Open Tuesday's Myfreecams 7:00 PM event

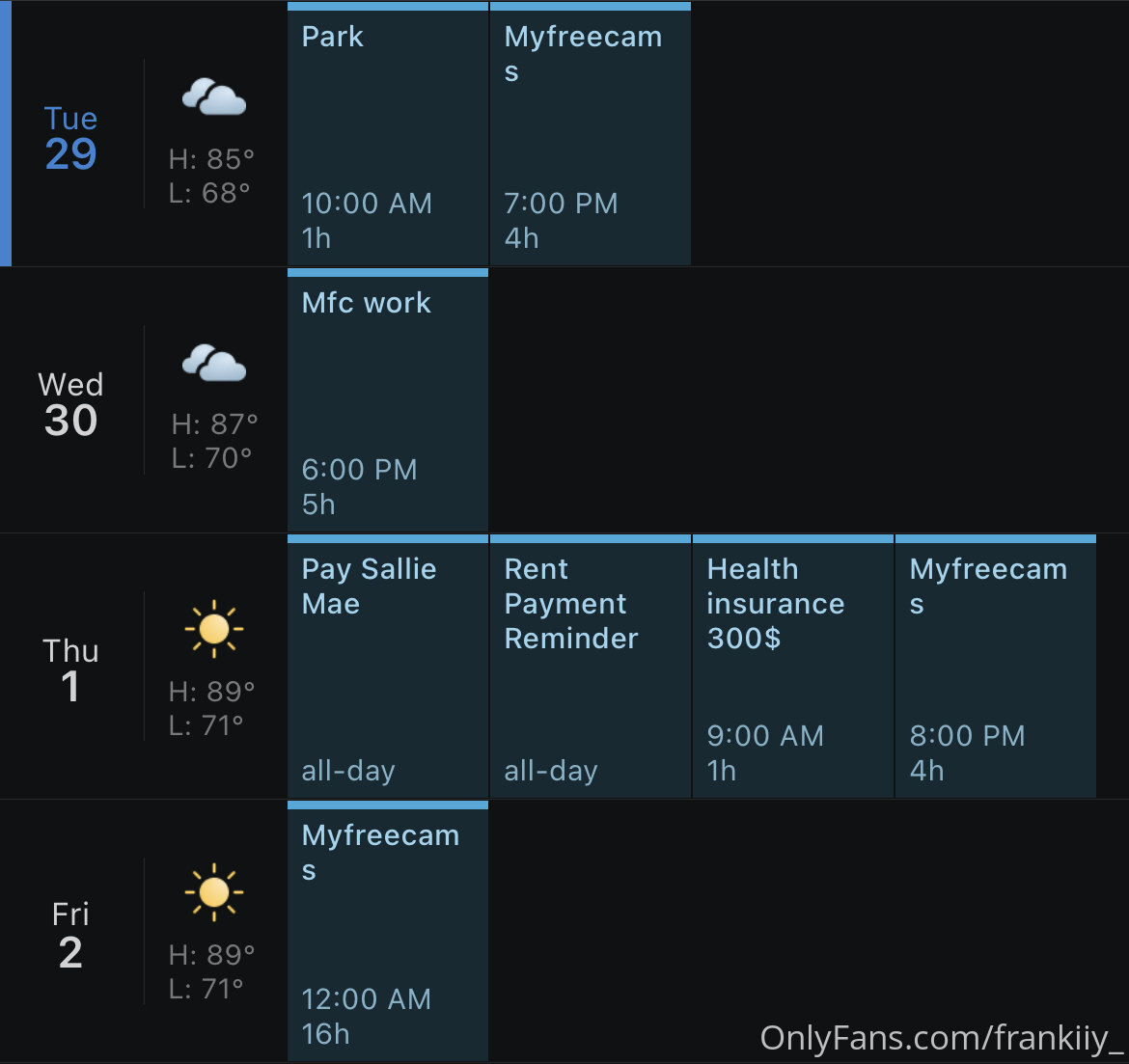(591, 134)
